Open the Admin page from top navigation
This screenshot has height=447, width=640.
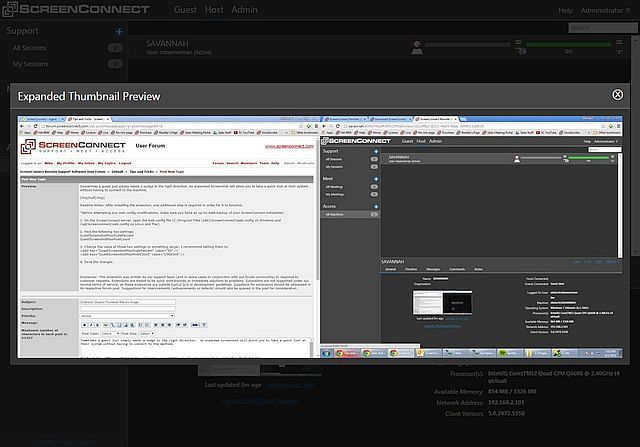pos(244,10)
